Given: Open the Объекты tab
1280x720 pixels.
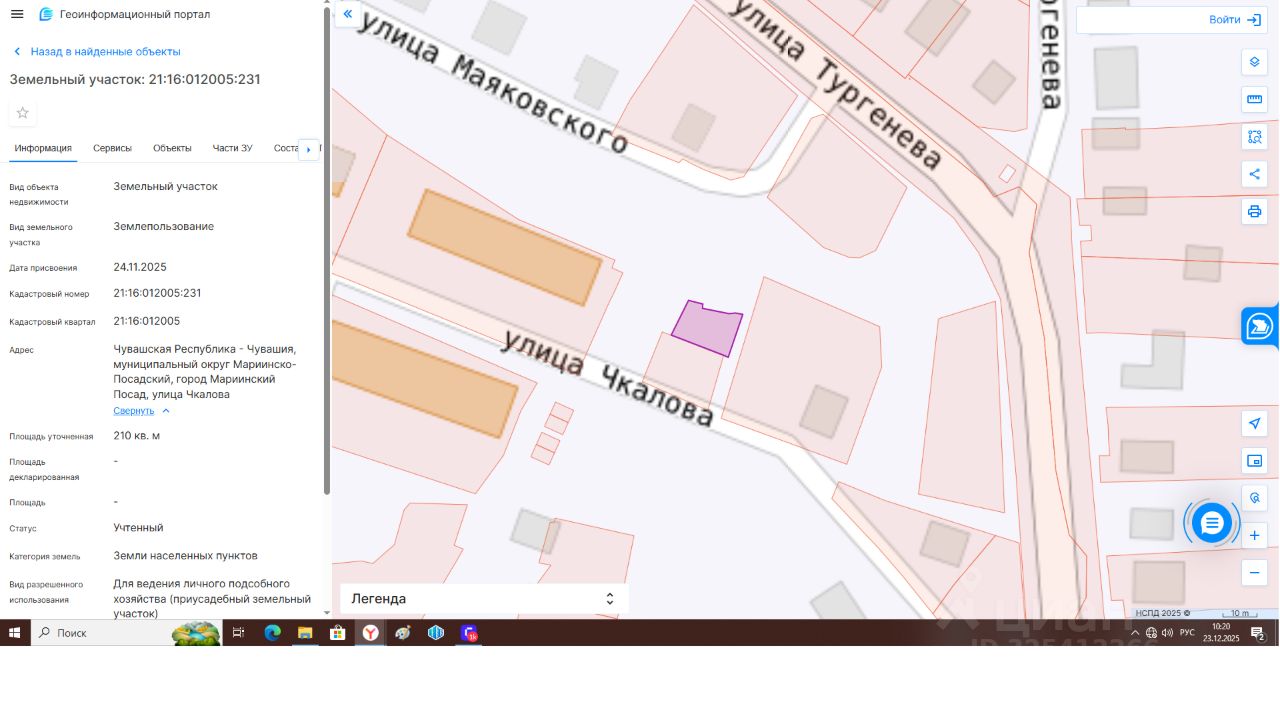Looking at the screenshot, I should [172, 148].
